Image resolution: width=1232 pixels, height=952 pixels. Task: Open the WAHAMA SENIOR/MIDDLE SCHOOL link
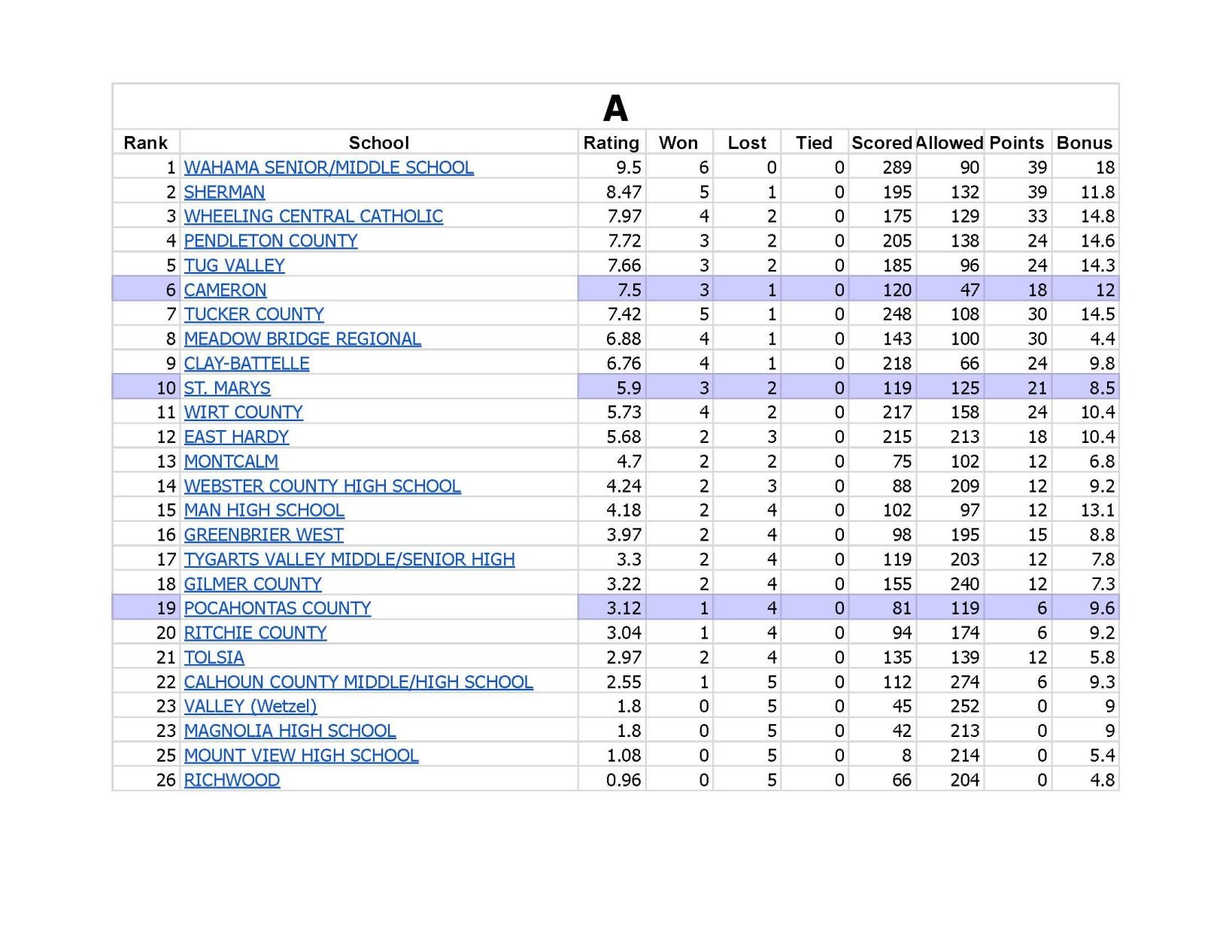[329, 168]
